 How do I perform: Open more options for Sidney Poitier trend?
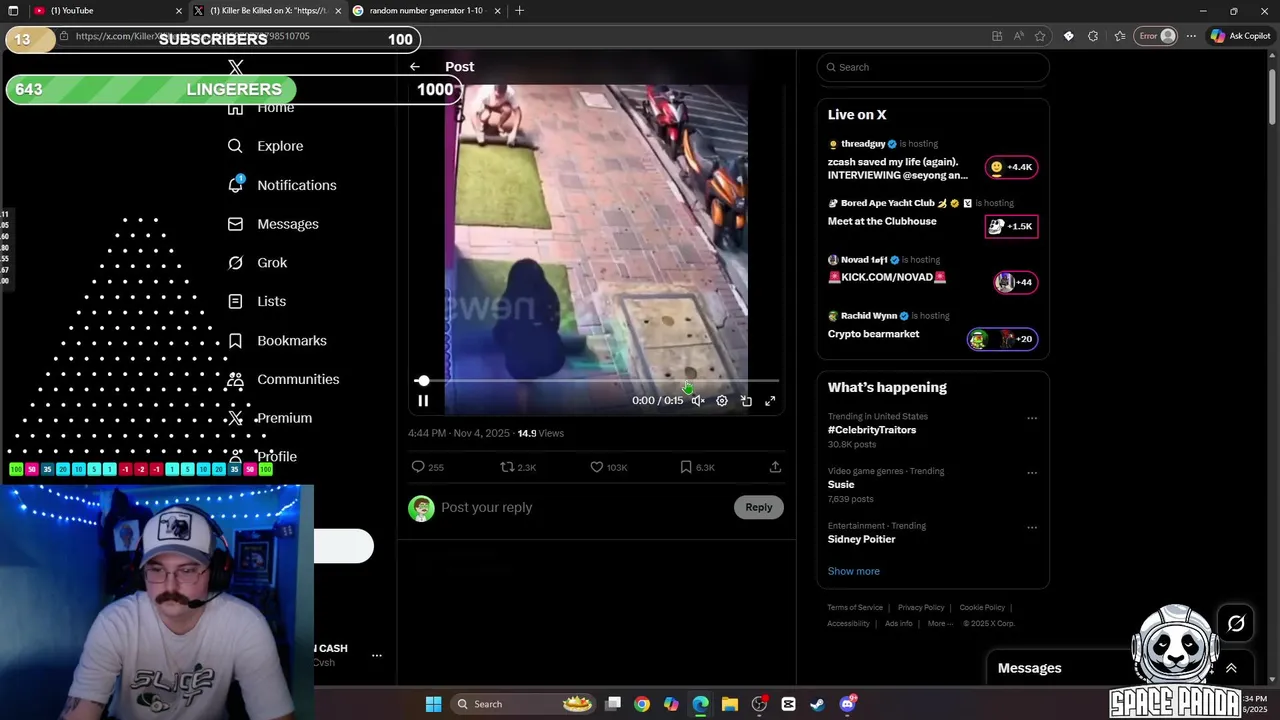(1032, 527)
